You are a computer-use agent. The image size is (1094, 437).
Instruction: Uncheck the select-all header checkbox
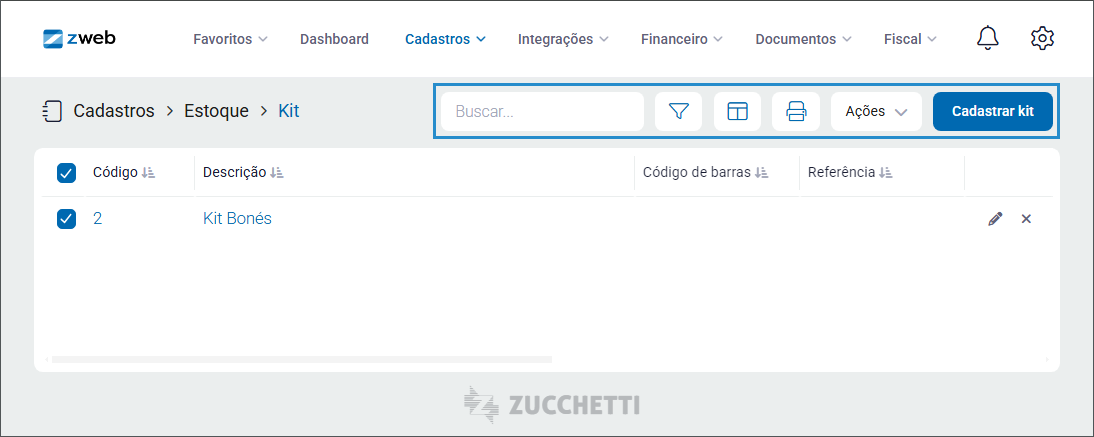click(66, 173)
